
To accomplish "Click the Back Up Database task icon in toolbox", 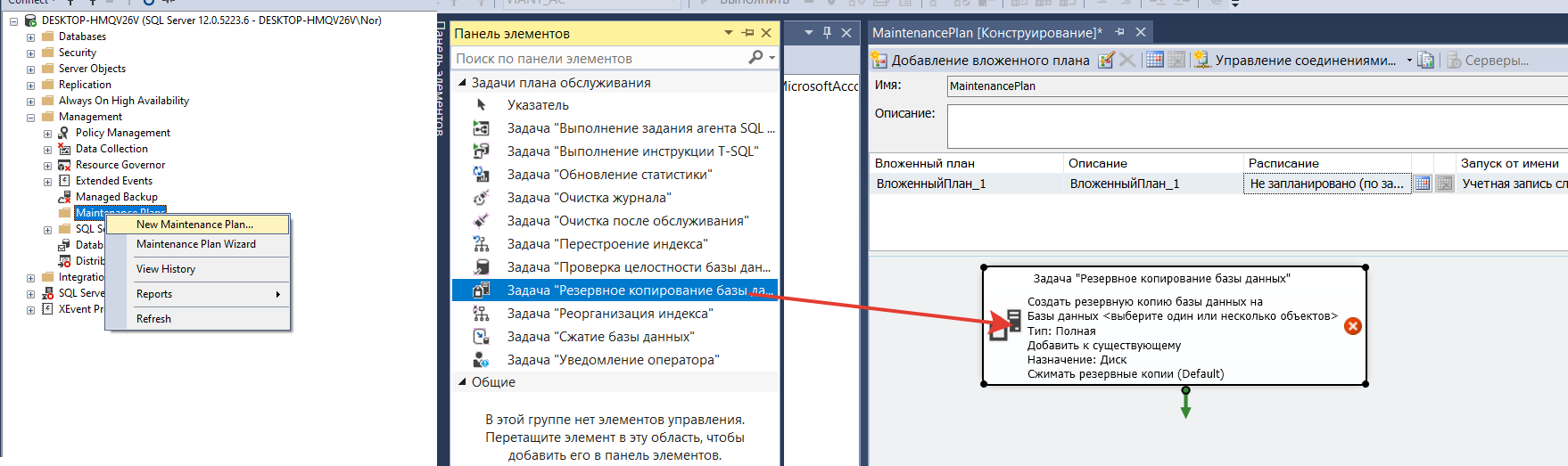I will [481, 290].
